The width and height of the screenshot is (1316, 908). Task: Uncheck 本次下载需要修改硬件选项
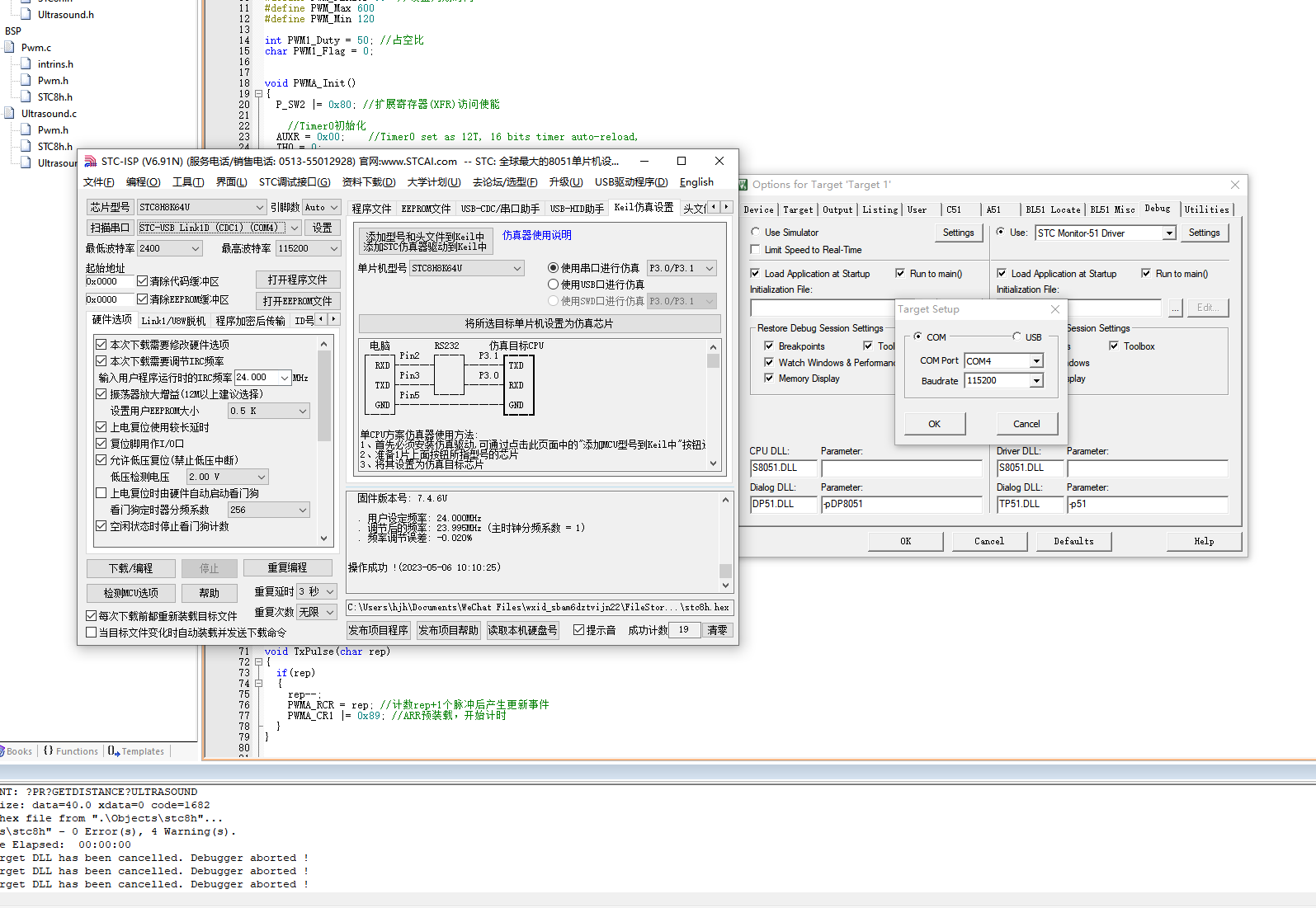101,345
